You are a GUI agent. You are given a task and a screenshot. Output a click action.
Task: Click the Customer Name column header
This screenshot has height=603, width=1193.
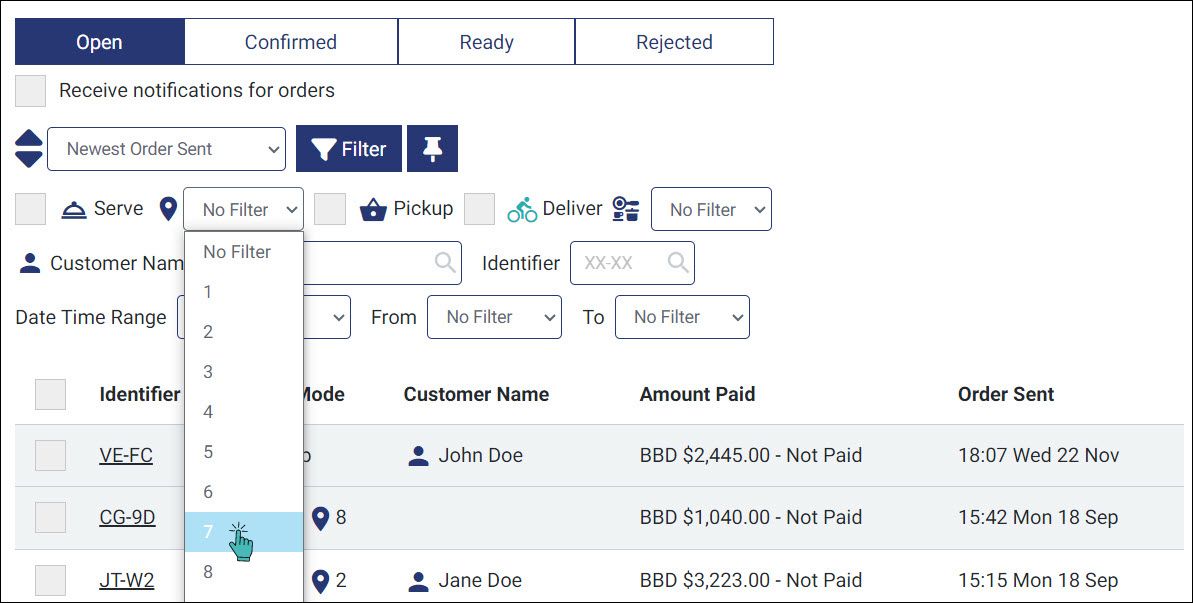point(476,395)
